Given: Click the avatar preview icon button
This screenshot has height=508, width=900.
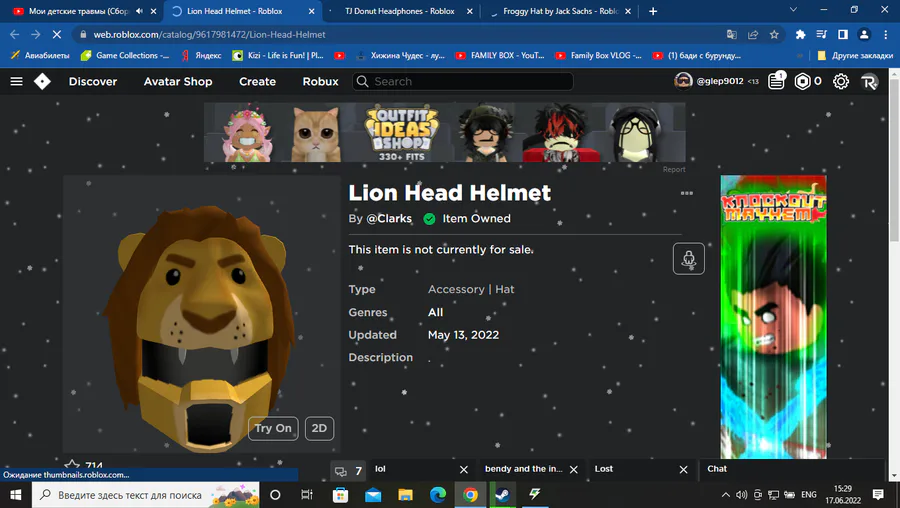Looking at the screenshot, I should pos(688,259).
